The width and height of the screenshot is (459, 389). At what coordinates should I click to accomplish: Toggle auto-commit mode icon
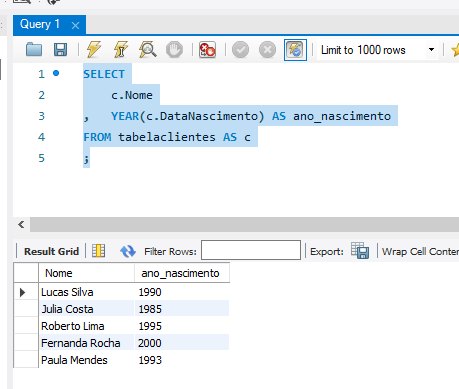[x=295, y=50]
